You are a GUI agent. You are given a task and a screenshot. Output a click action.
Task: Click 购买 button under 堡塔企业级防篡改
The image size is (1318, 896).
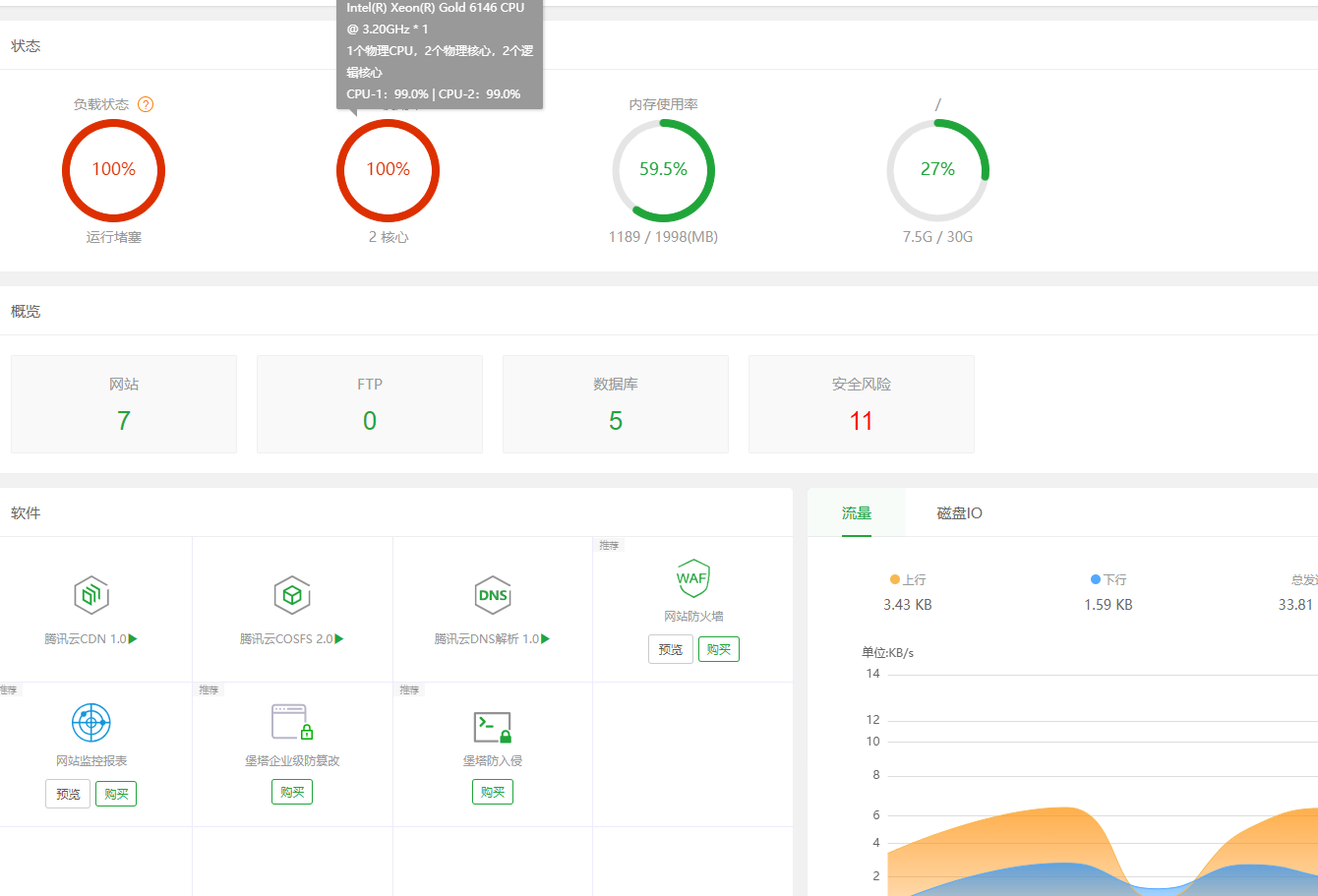tap(292, 792)
